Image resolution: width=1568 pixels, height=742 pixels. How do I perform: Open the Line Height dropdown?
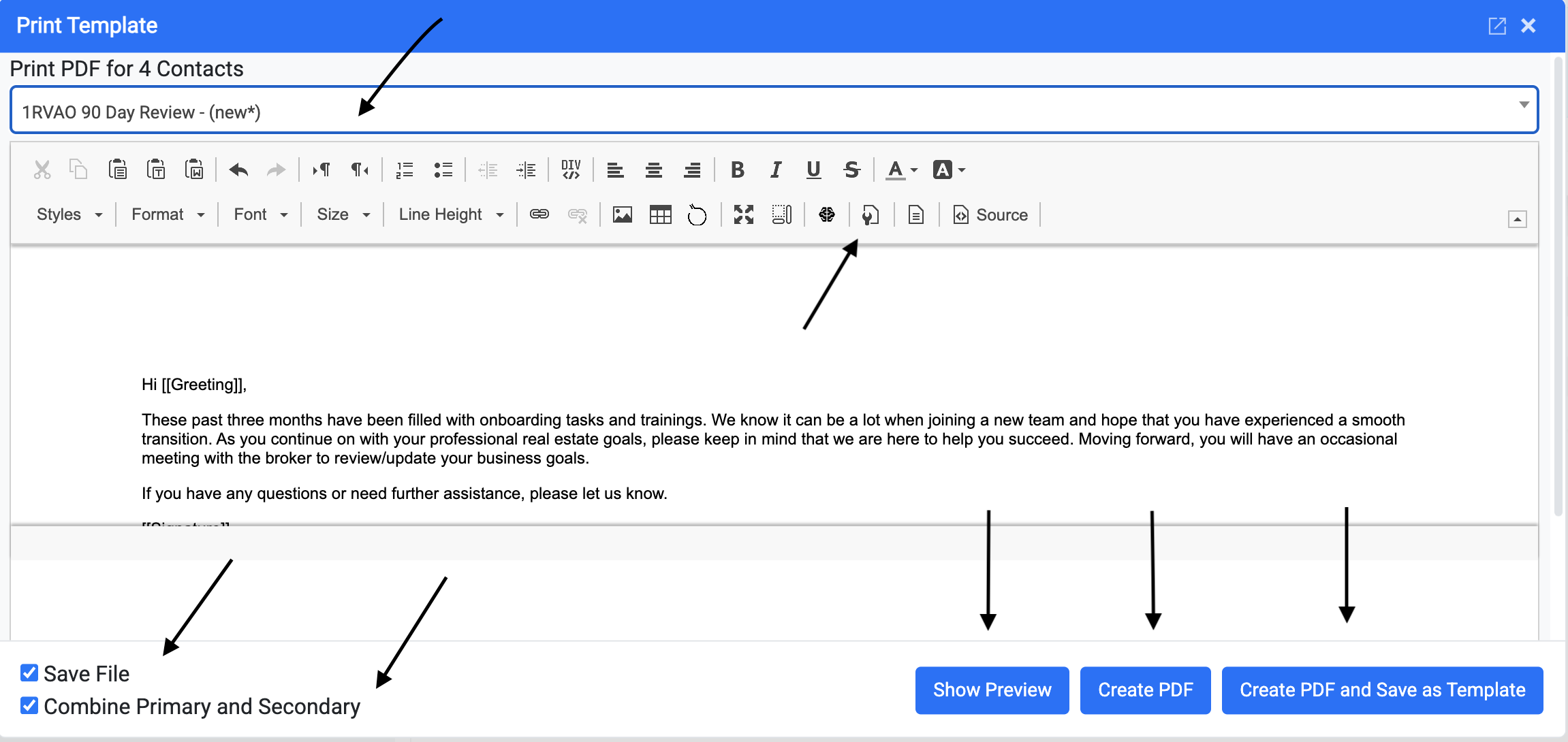pyautogui.click(x=451, y=215)
